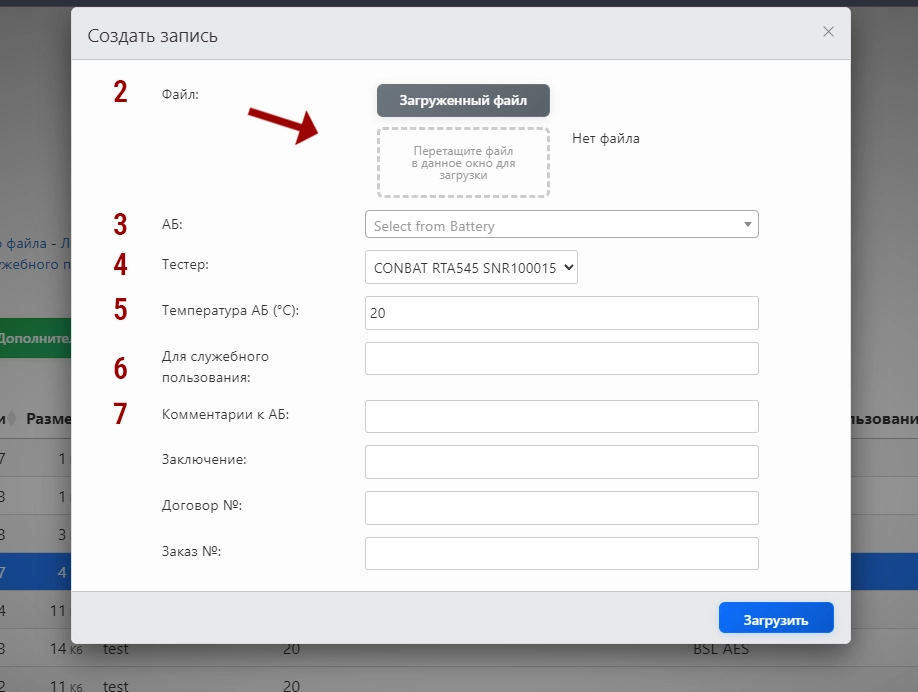
Task: Sort table by the Размер column header
Action: (x=48, y=419)
